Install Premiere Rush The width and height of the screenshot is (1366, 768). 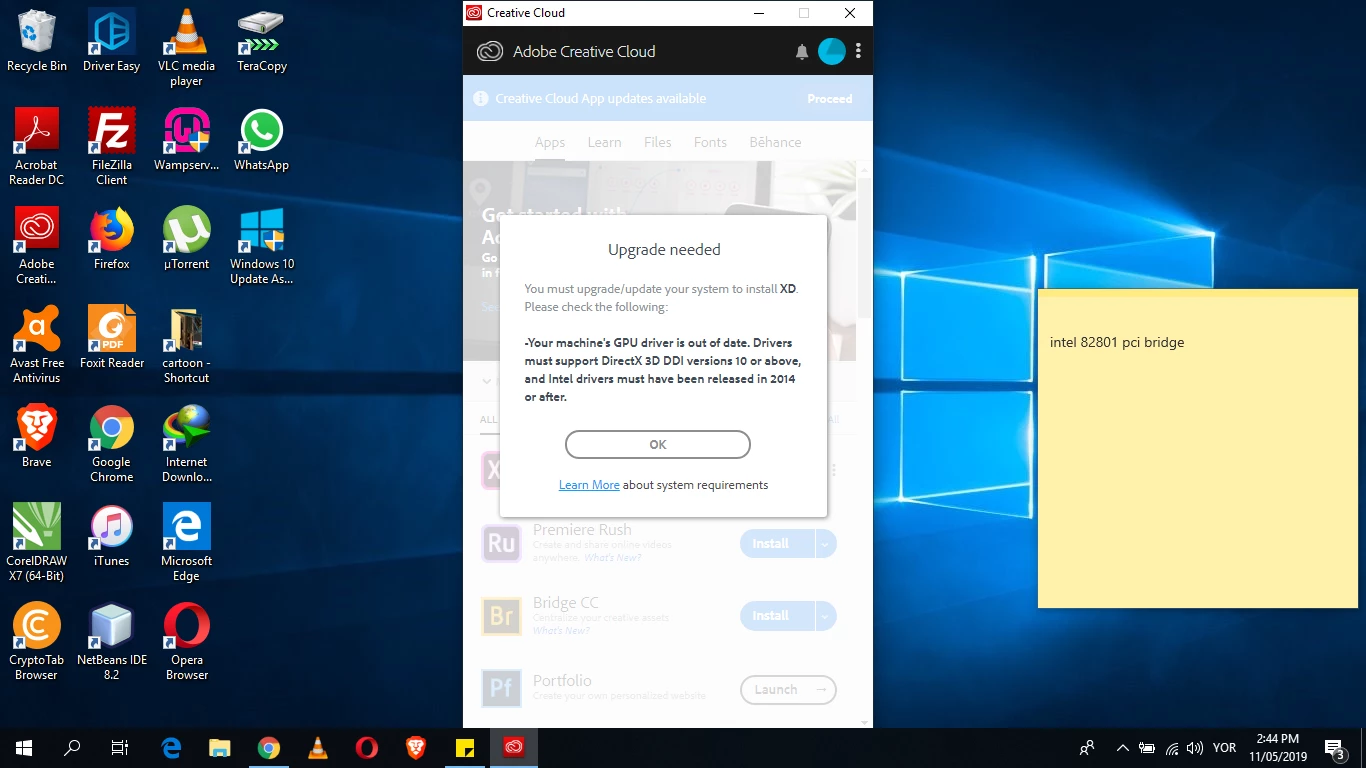click(778, 543)
